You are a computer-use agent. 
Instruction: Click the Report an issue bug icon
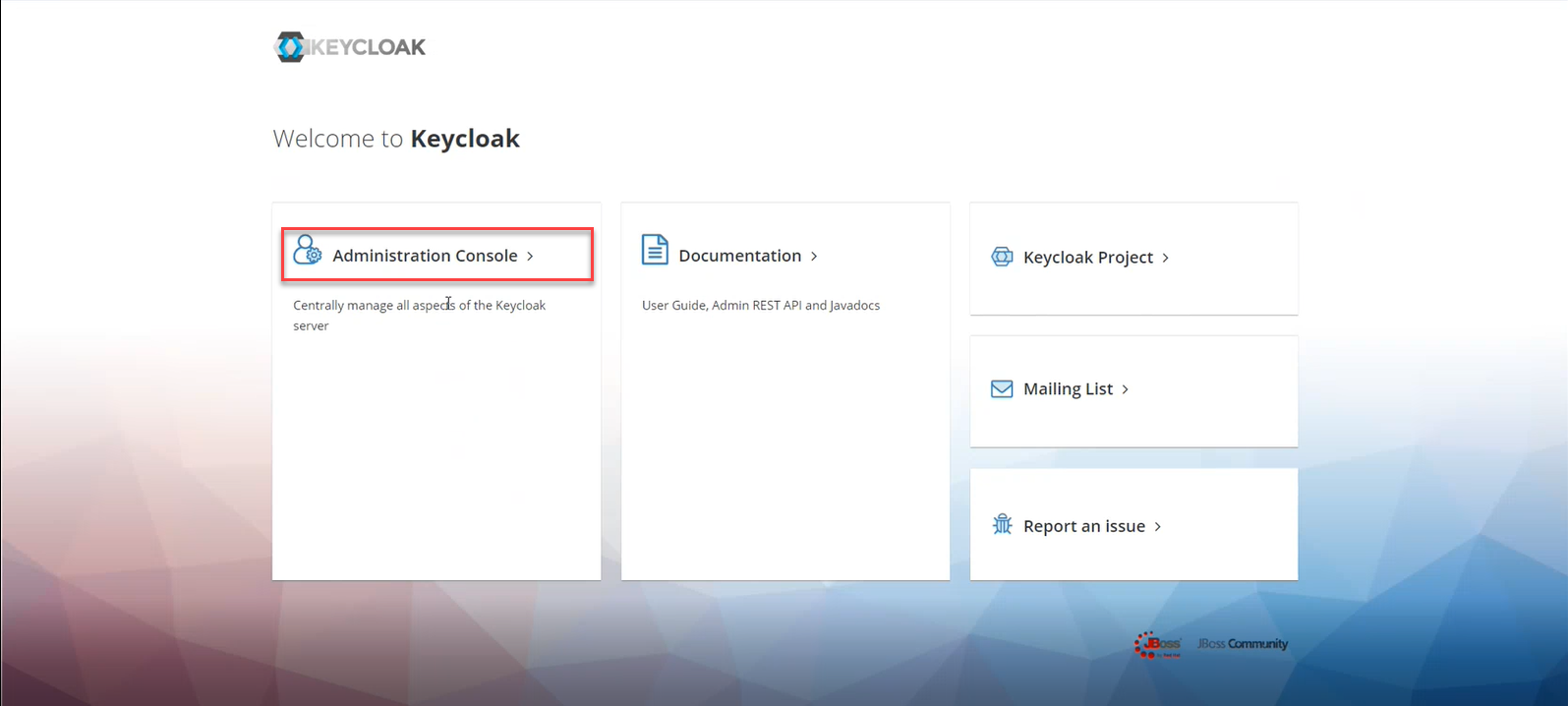point(1002,524)
